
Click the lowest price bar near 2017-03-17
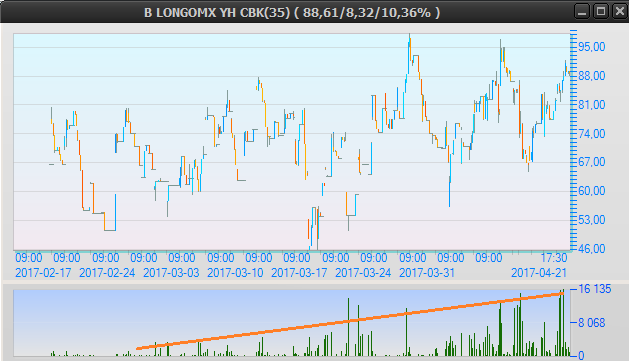coord(317,229)
